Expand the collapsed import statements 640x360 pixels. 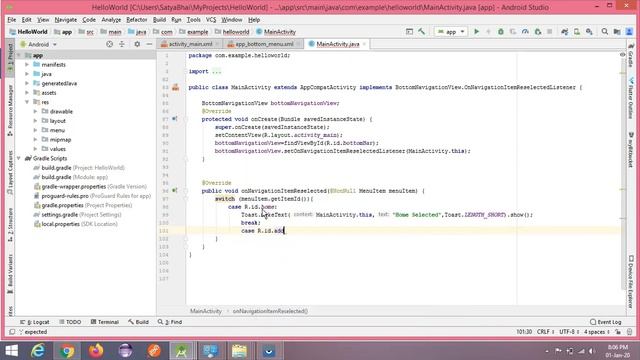tap(217, 71)
